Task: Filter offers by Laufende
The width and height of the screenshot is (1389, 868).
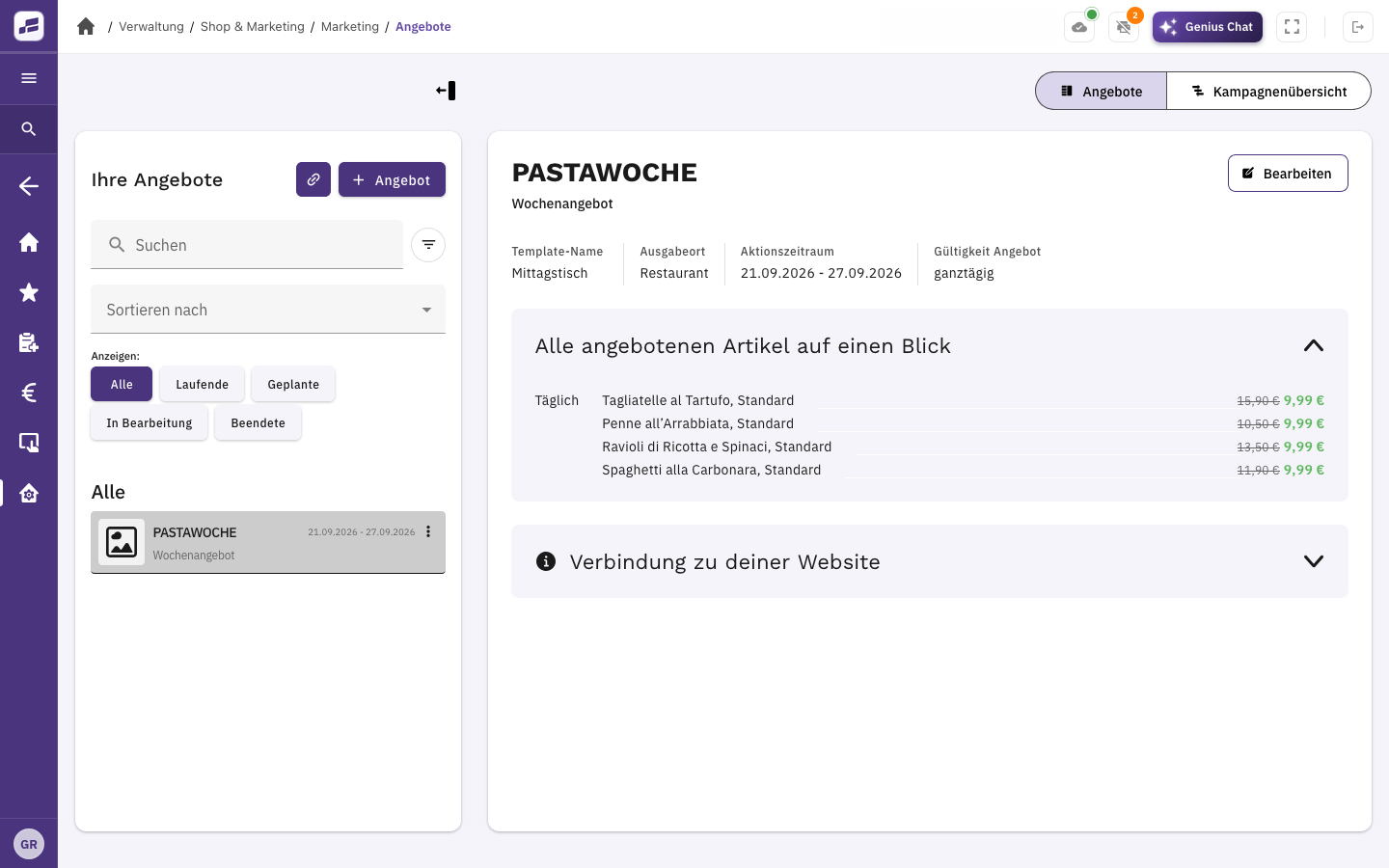Action: tap(203, 384)
